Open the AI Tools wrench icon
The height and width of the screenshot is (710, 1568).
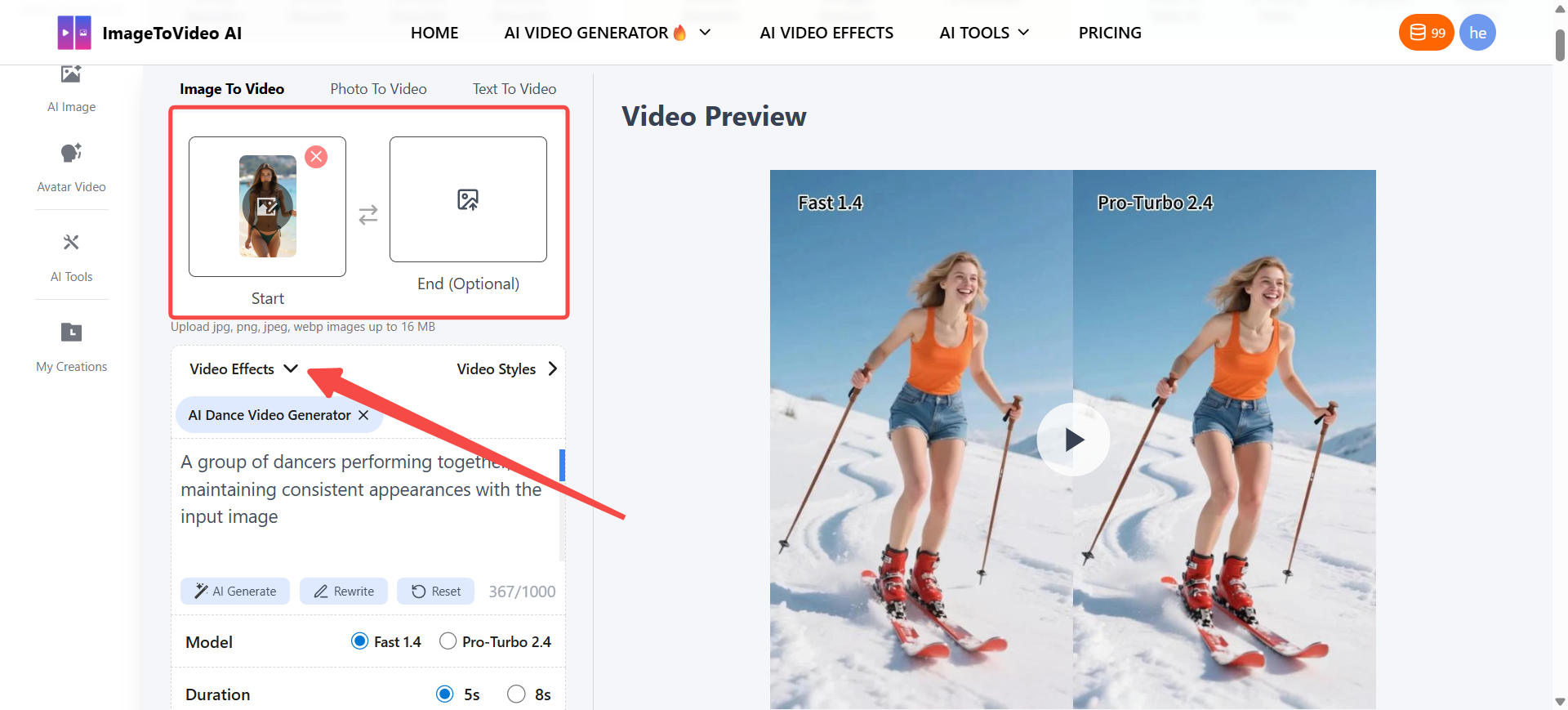(x=71, y=242)
